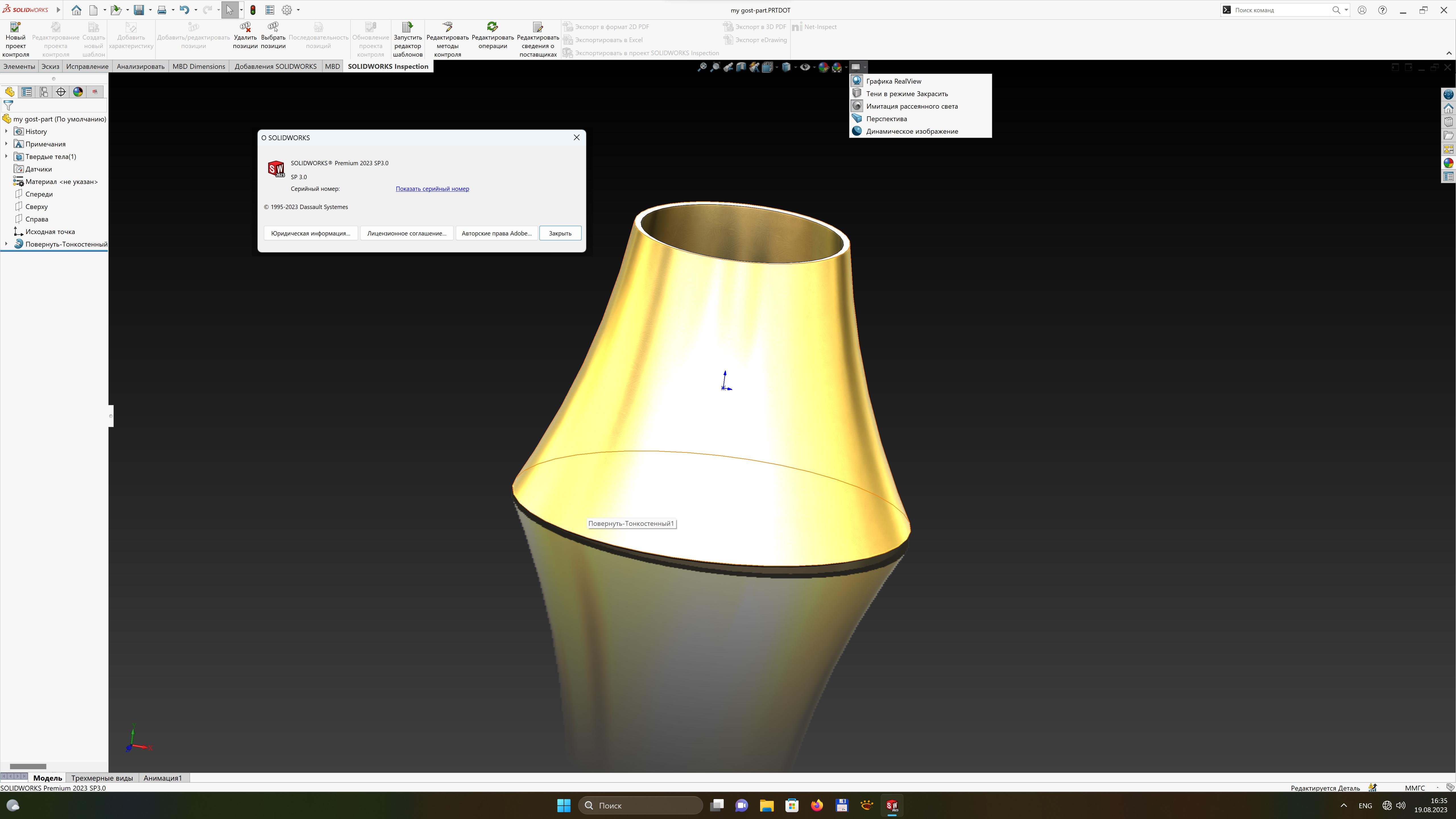The width and height of the screenshot is (1456, 819).
Task: Switch to MBD Dimensions tab
Action: point(199,67)
